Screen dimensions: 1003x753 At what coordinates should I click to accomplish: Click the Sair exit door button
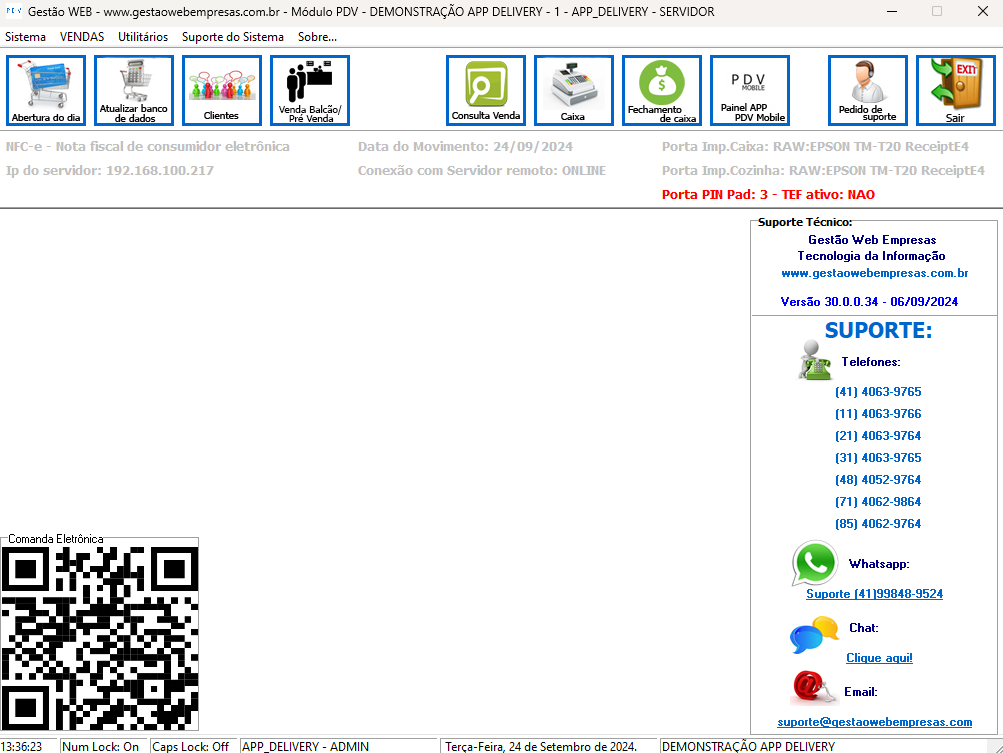(x=956, y=90)
